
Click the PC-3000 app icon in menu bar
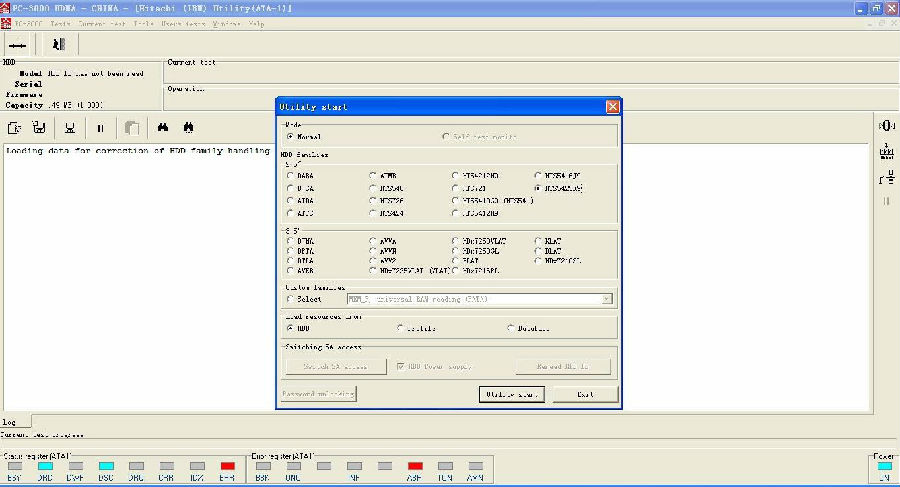(6, 24)
